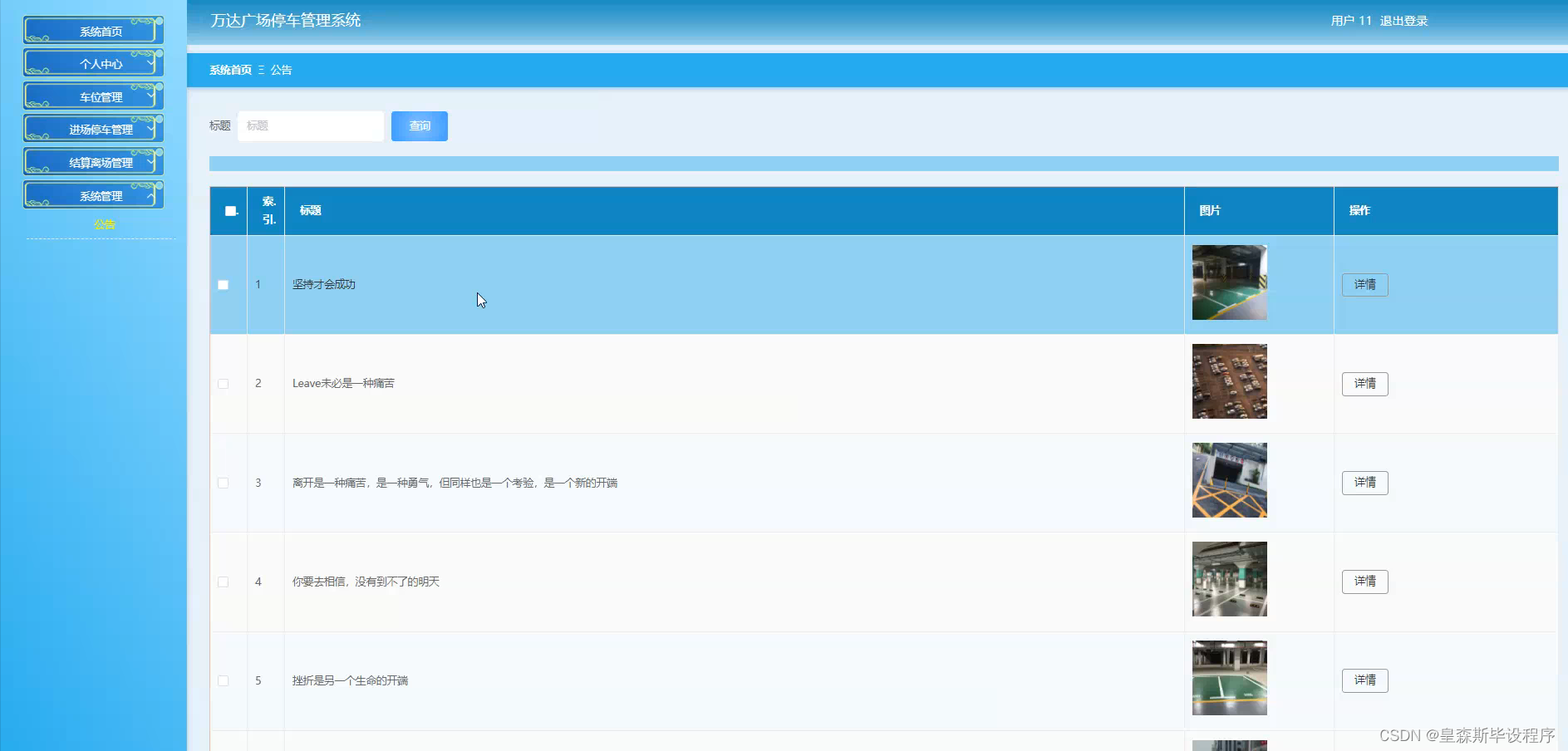Click the indoor garage thumbnail in row 4

coord(1230,579)
